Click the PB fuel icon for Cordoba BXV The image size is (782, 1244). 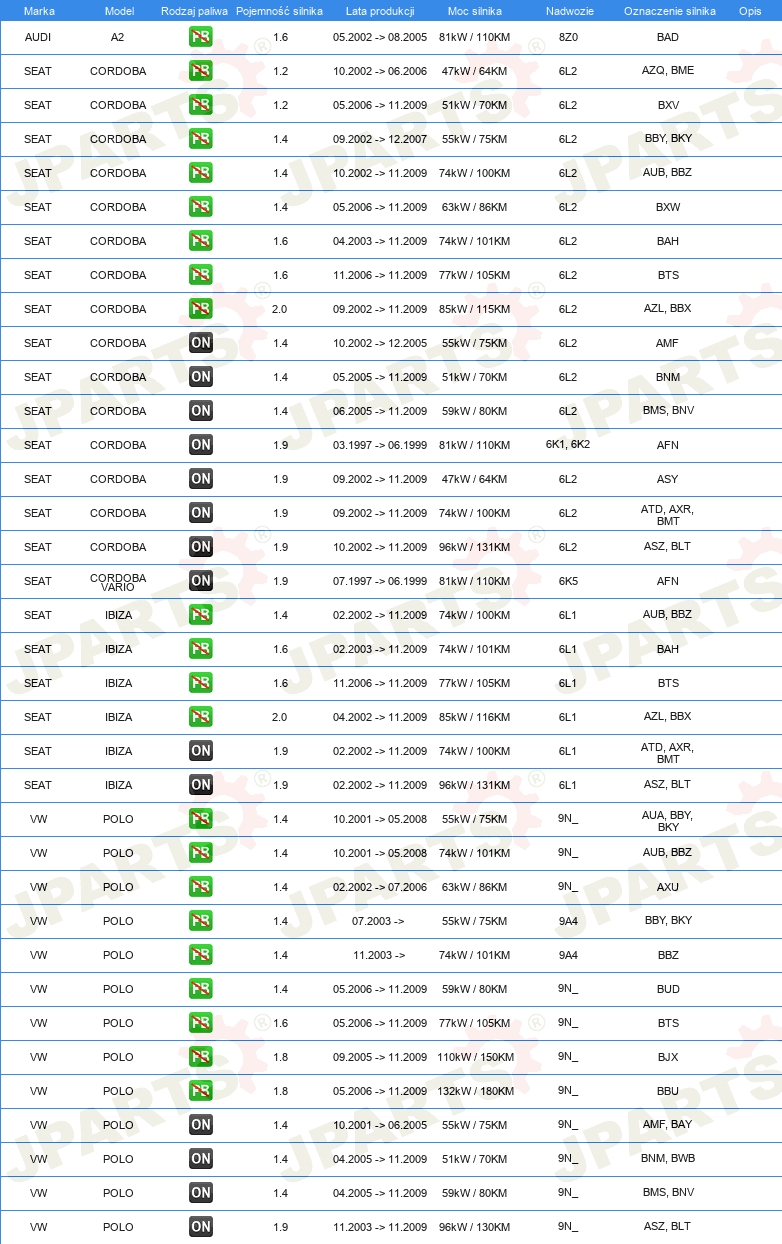pyautogui.click(x=201, y=105)
